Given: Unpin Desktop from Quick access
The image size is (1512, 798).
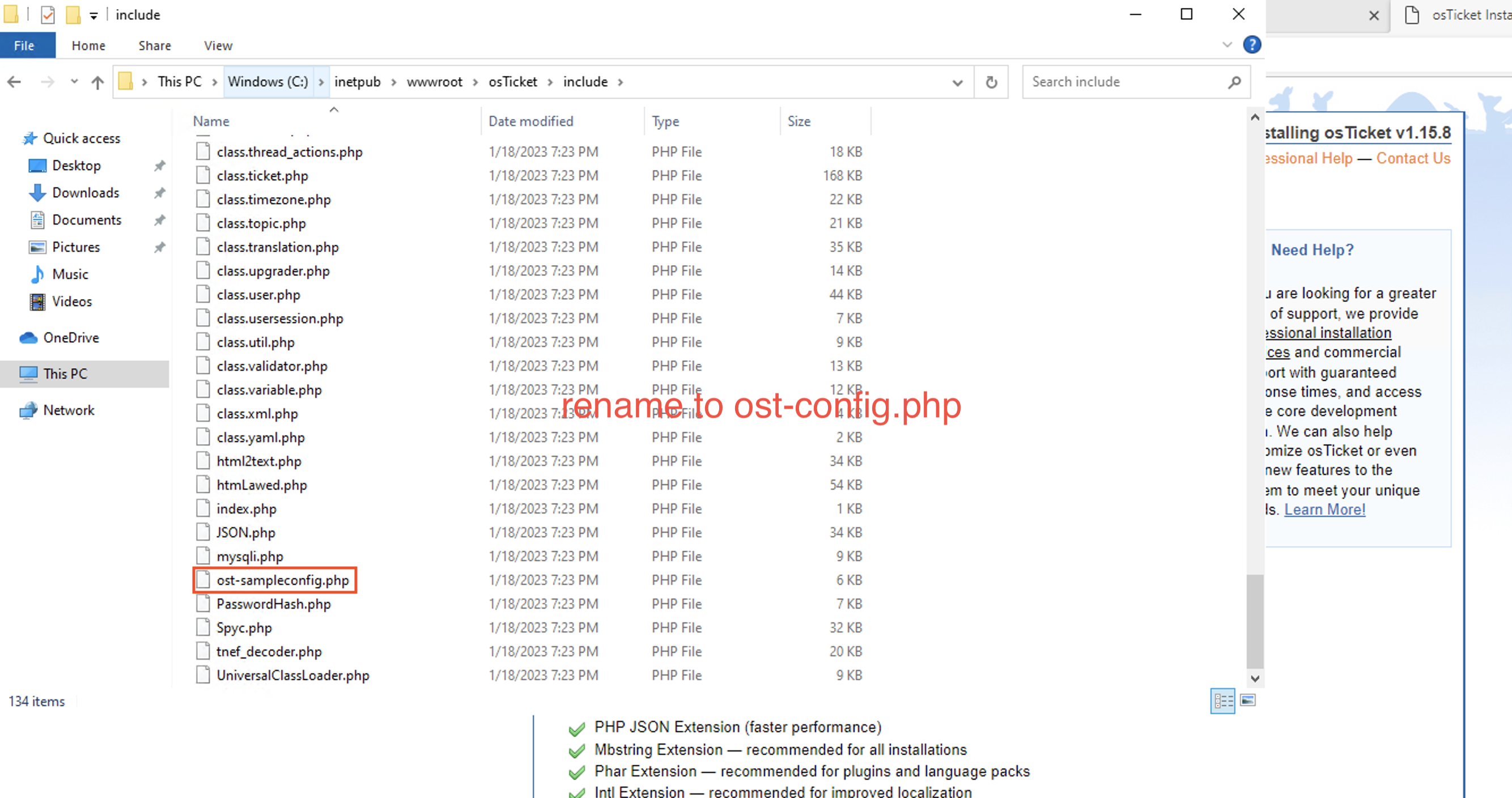Looking at the screenshot, I should pyautogui.click(x=159, y=165).
